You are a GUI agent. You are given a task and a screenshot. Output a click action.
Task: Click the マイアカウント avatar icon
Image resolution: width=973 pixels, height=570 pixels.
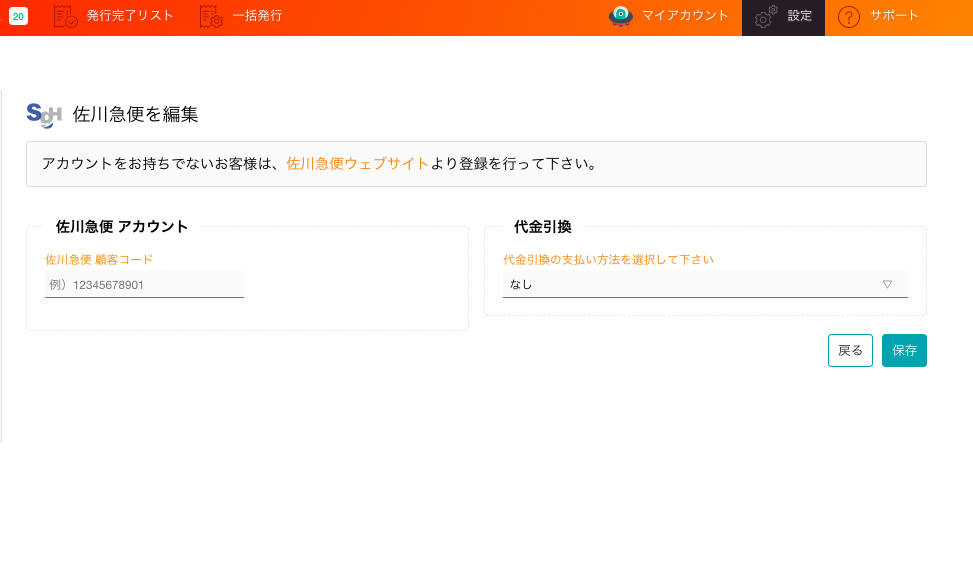[x=621, y=16]
